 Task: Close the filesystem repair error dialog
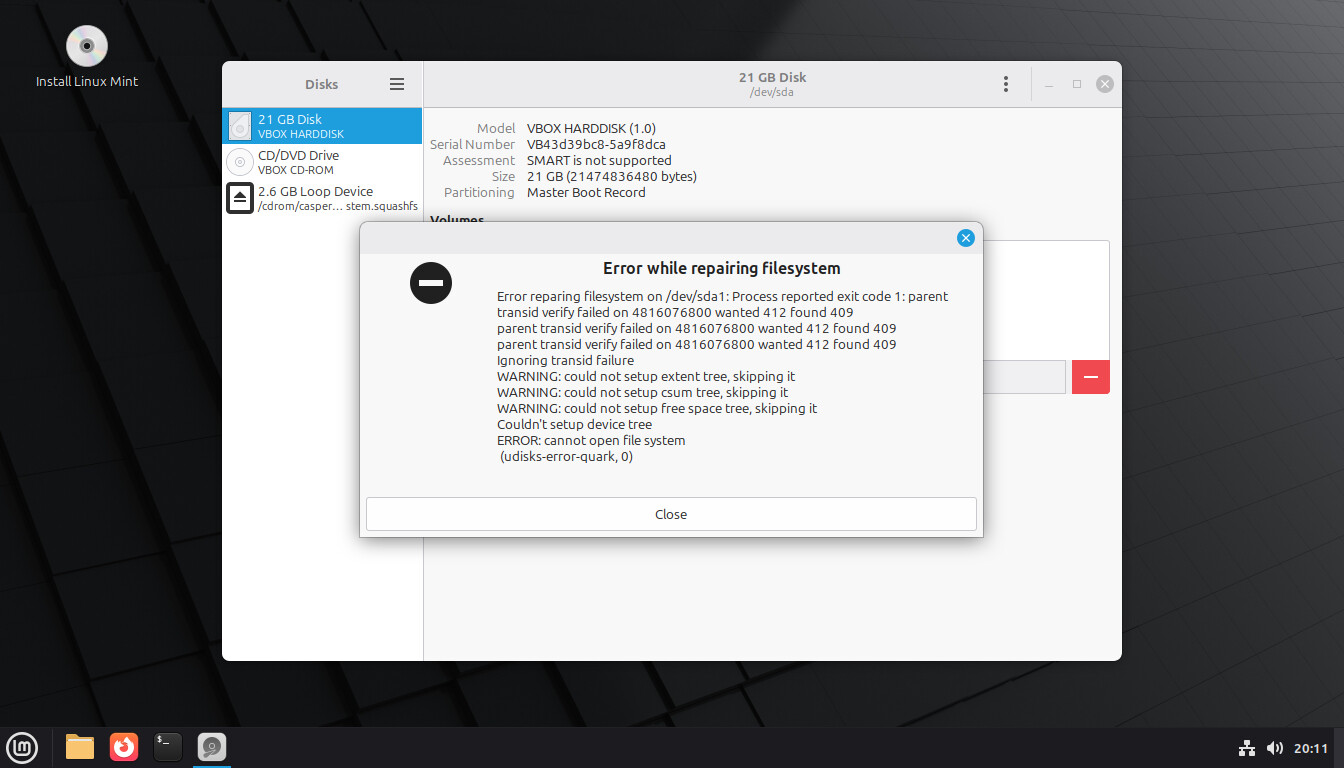(x=670, y=514)
